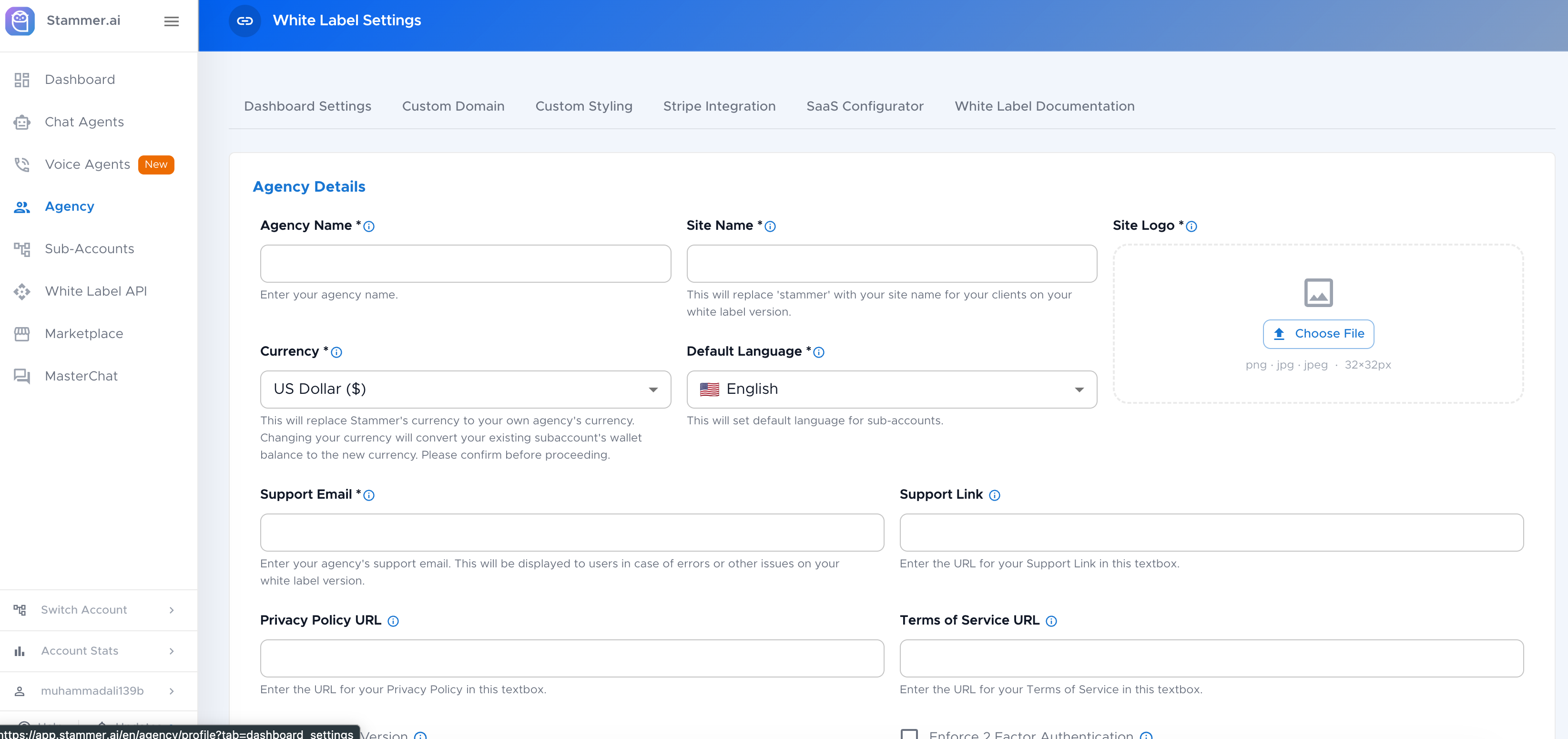The height and width of the screenshot is (739, 1568).
Task: Switch to the Custom Domain tab
Action: point(453,106)
